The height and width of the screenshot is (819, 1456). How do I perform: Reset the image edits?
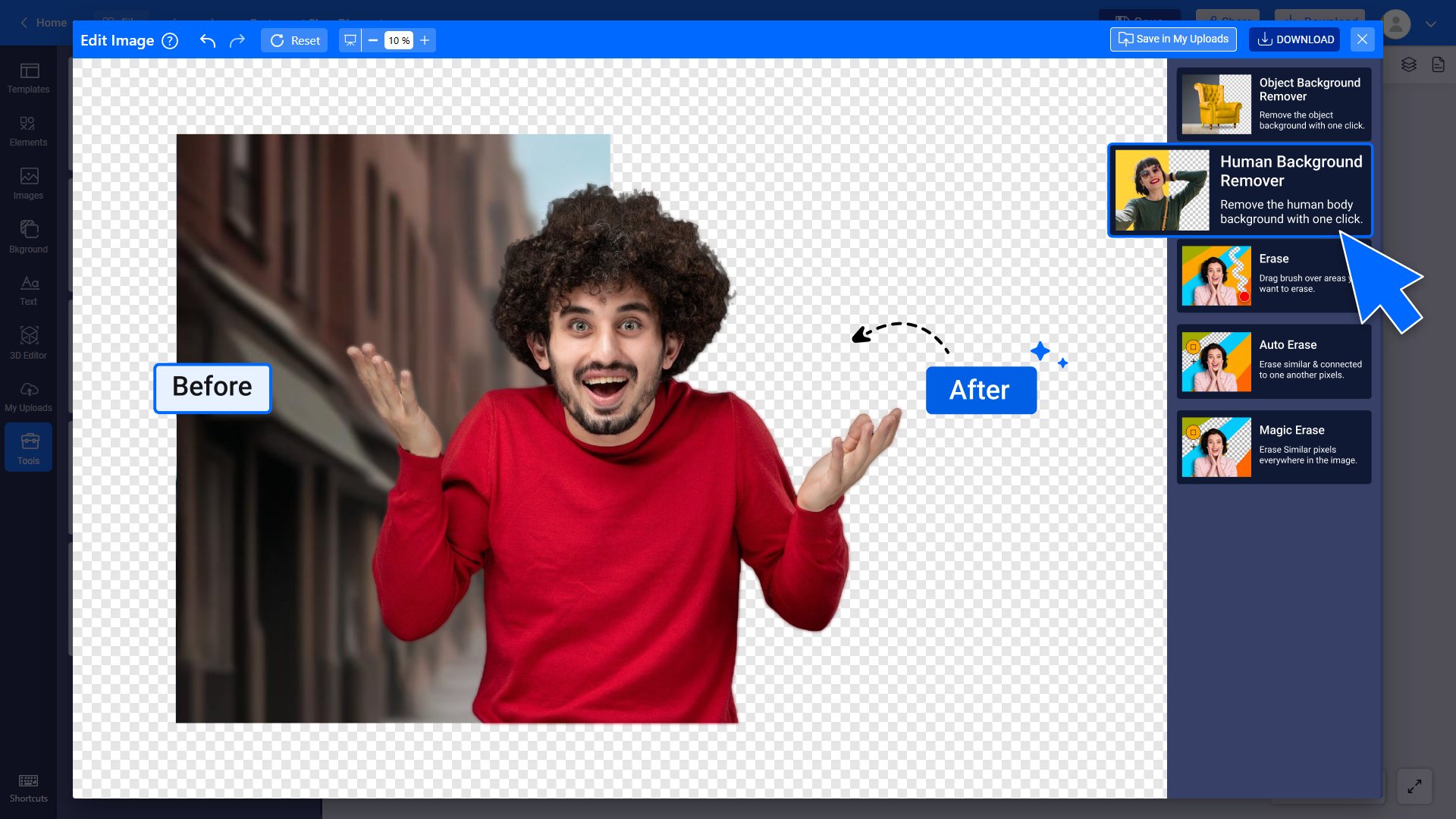pyautogui.click(x=295, y=40)
